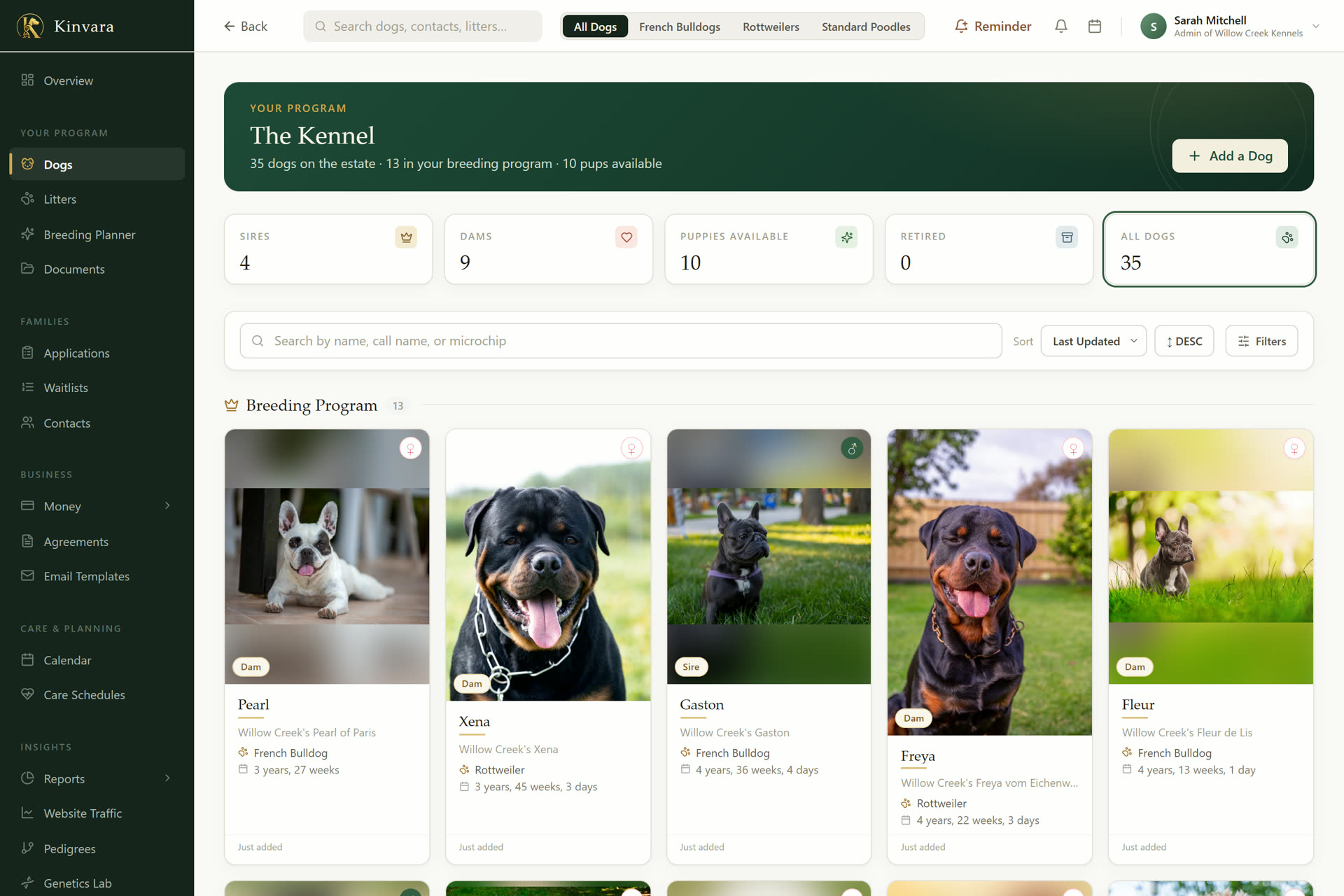Screen dimensions: 1344x896
Task: Switch to French Bulldogs tab
Action: click(x=679, y=27)
